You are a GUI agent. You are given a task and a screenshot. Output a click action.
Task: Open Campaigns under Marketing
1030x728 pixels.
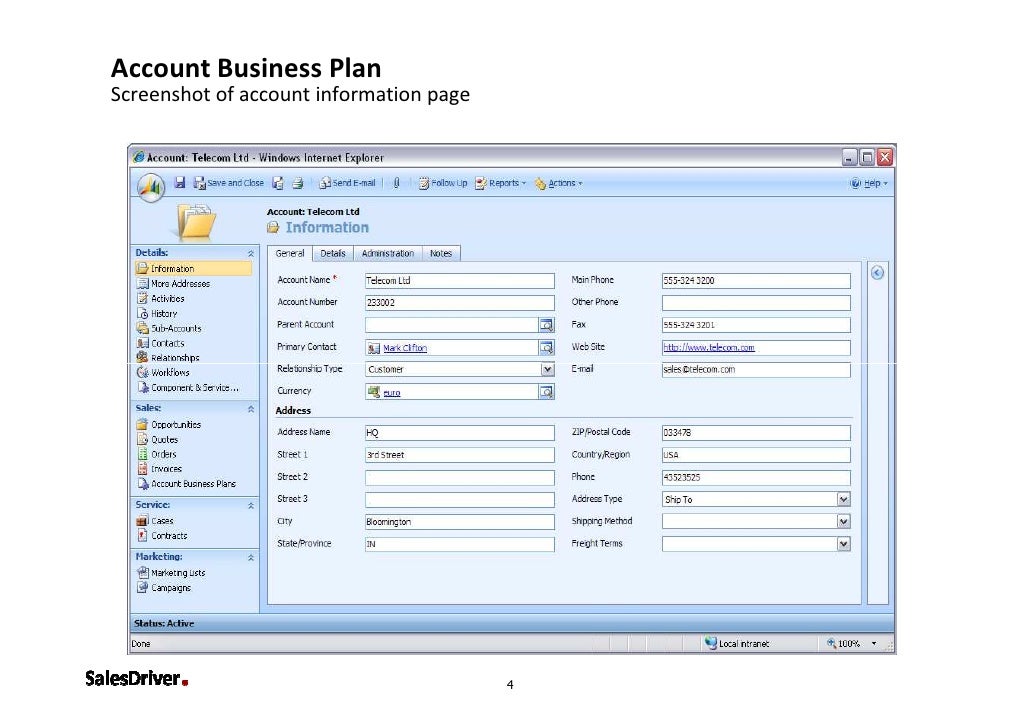tap(164, 588)
